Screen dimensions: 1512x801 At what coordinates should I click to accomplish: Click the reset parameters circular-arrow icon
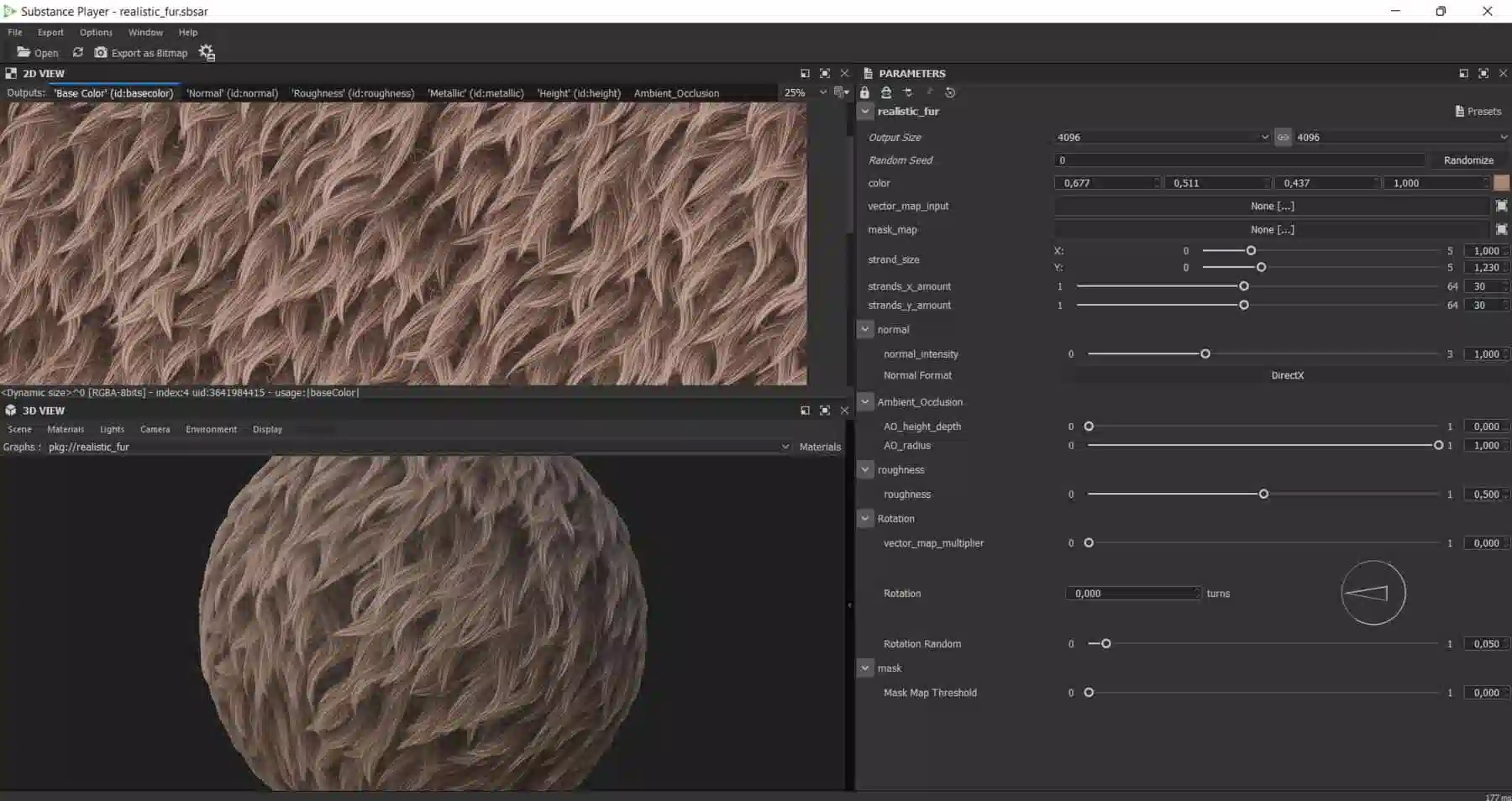coord(952,92)
